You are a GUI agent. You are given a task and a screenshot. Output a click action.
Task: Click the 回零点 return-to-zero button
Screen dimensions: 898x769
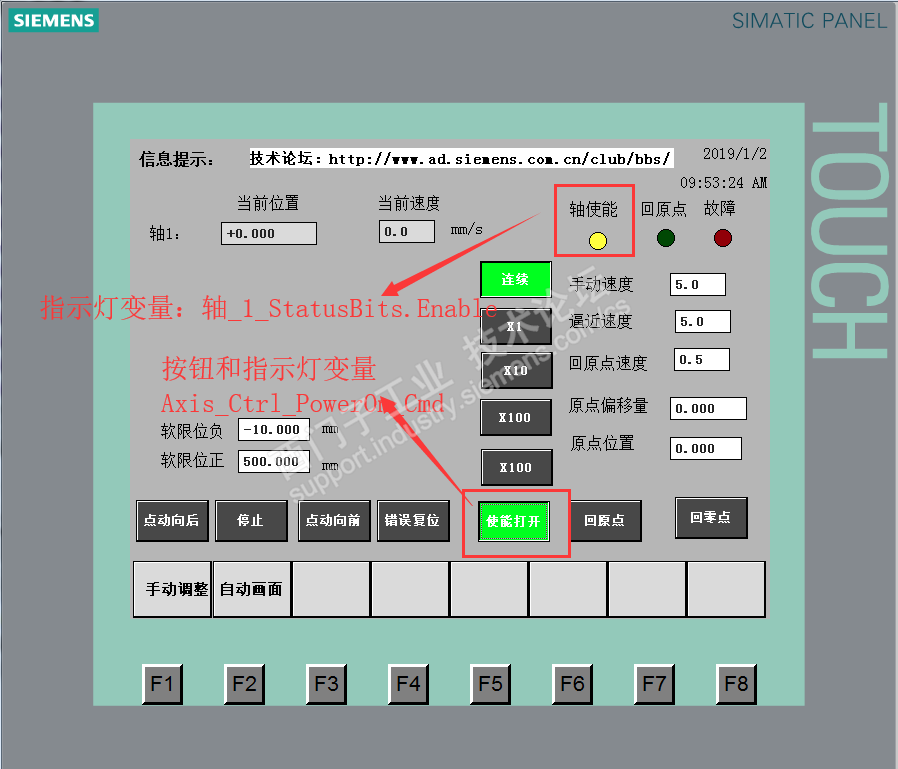pyautogui.click(x=711, y=518)
